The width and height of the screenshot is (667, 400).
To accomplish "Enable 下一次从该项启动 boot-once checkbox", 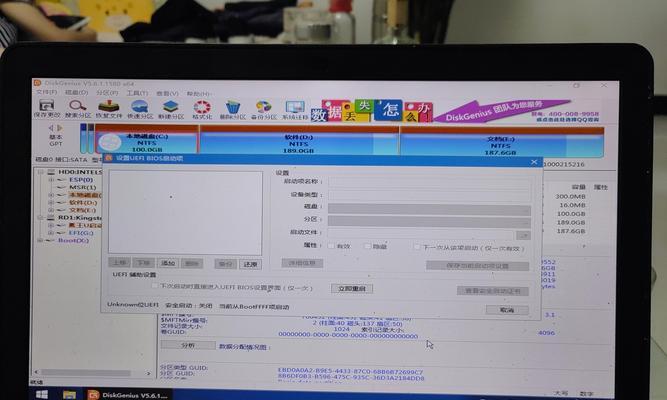I will 416,247.
